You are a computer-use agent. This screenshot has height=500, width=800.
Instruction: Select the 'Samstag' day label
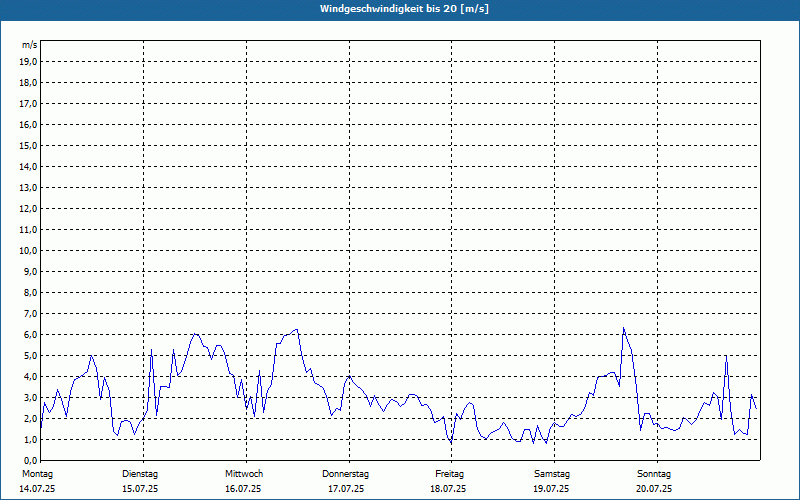[x=552, y=474]
